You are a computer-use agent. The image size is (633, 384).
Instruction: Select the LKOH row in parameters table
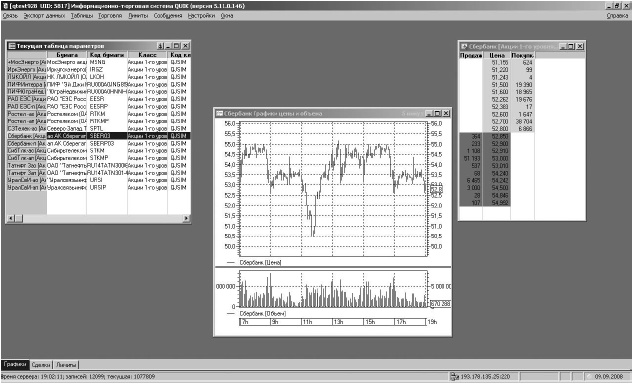pyautogui.click(x=98, y=77)
